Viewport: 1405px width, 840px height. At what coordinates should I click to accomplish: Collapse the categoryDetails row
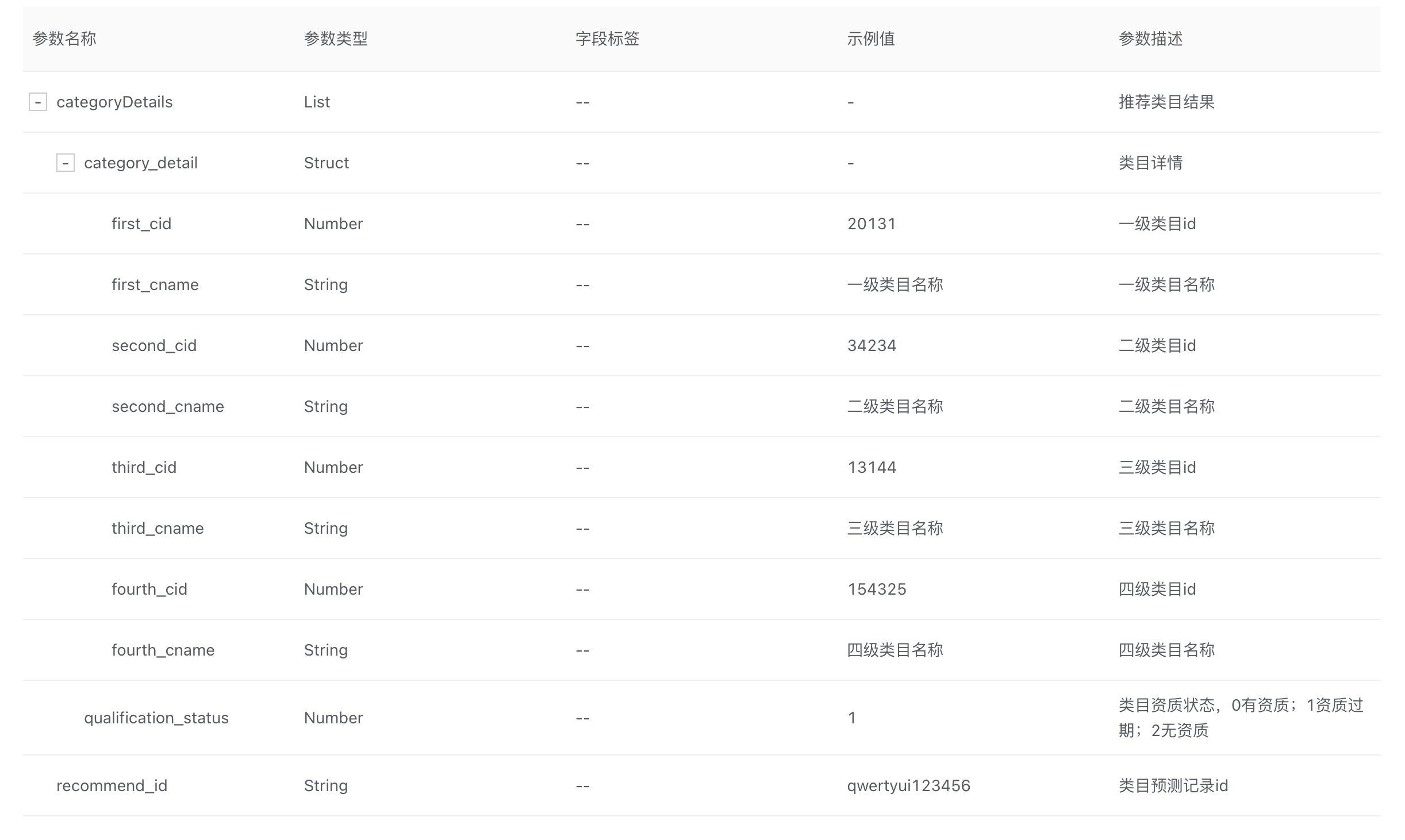[x=38, y=102]
